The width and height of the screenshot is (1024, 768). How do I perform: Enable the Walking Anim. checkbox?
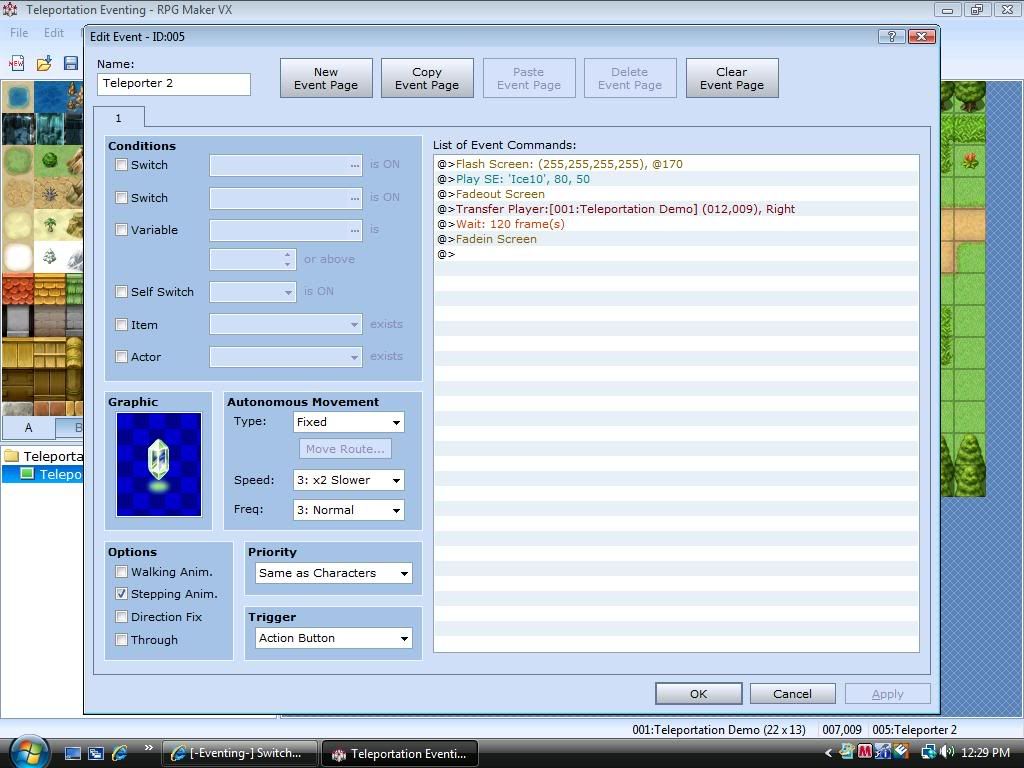point(122,572)
